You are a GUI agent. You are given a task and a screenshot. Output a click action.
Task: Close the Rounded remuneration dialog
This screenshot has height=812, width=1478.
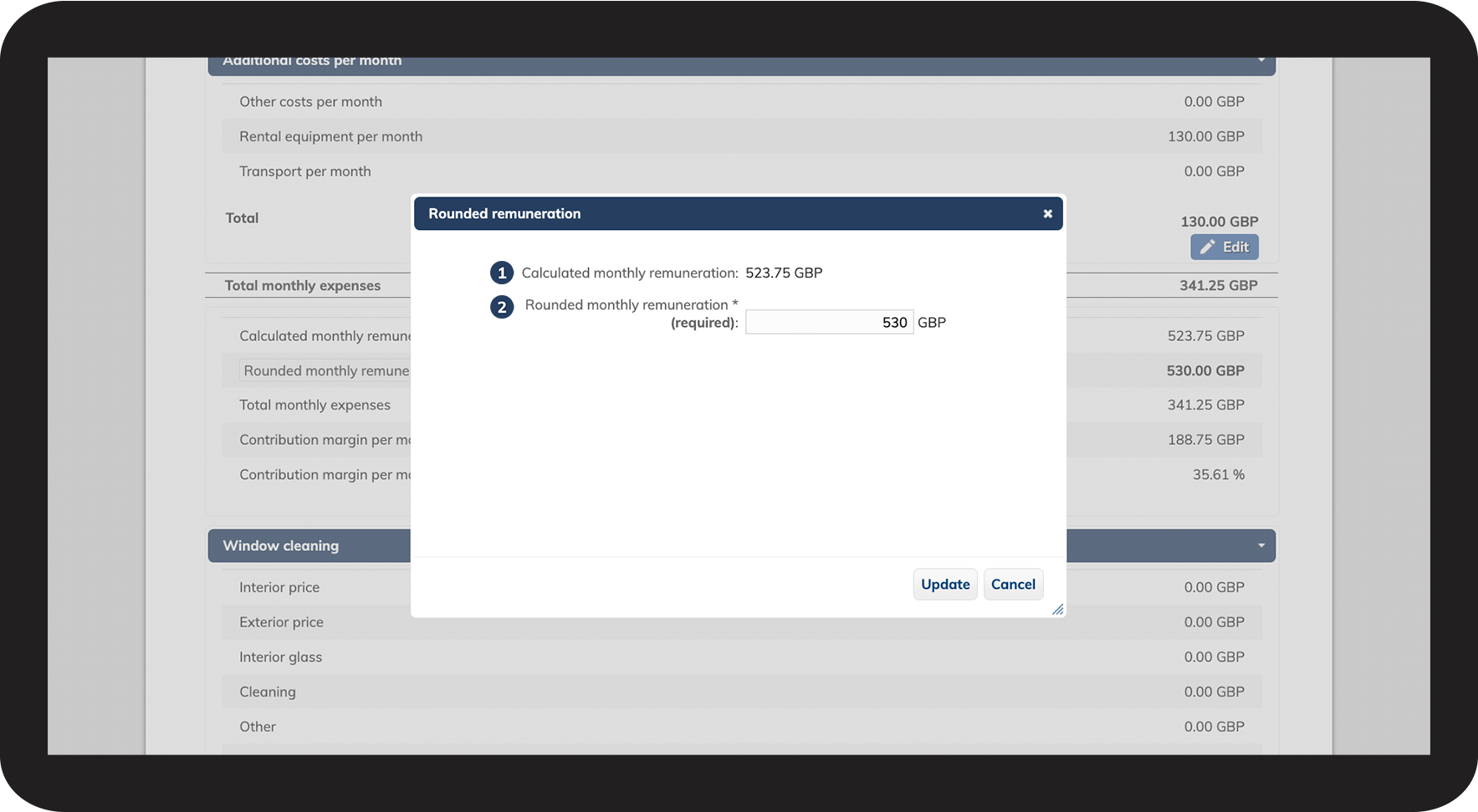click(1047, 214)
